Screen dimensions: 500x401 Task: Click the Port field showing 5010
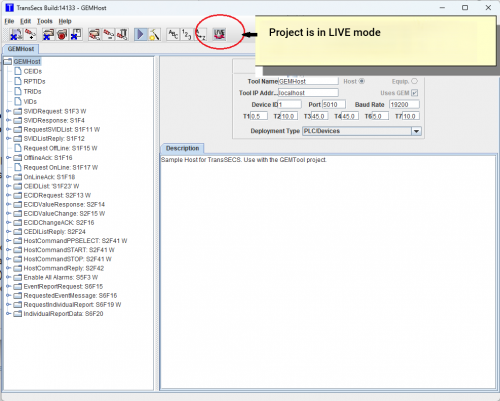(334, 104)
